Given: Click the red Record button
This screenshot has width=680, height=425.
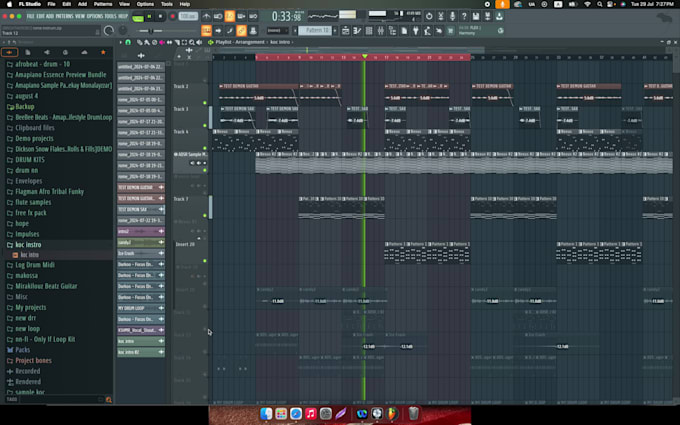Looking at the screenshot, I should click(172, 16).
